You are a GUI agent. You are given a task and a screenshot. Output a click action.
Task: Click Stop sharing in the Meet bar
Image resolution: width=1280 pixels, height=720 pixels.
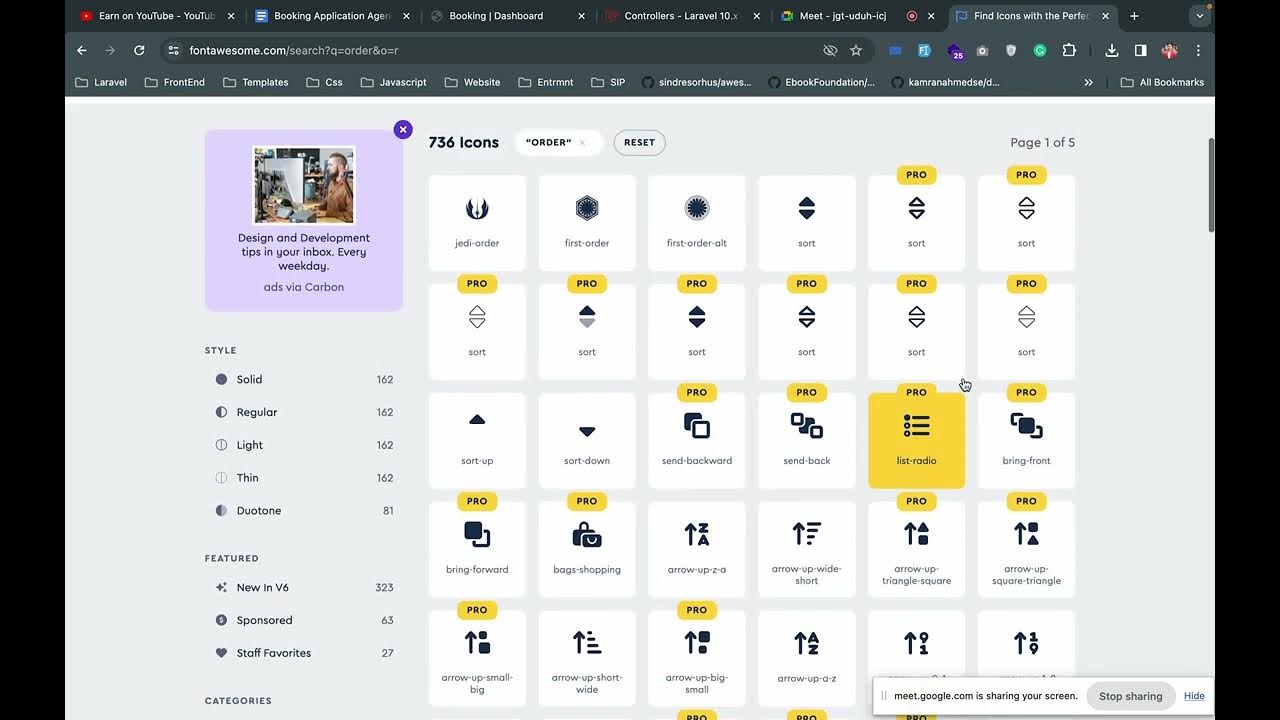click(1130, 696)
